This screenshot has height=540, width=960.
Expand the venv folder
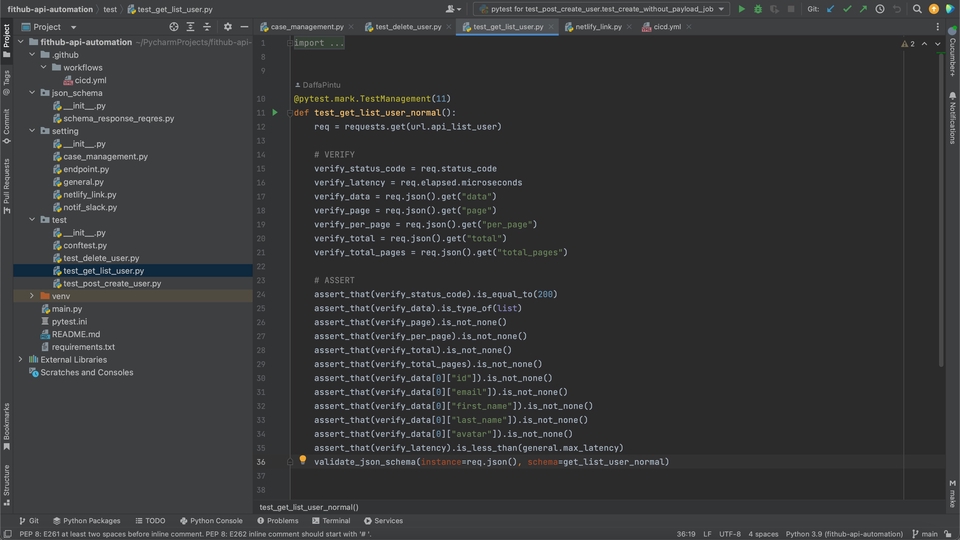click(x=32, y=296)
